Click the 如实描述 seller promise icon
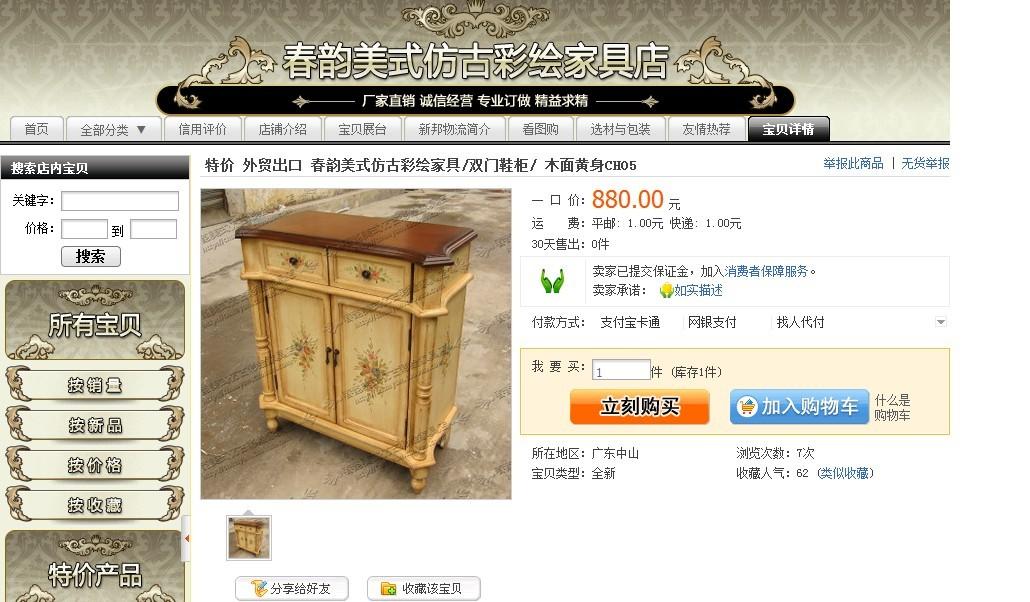 (666, 290)
